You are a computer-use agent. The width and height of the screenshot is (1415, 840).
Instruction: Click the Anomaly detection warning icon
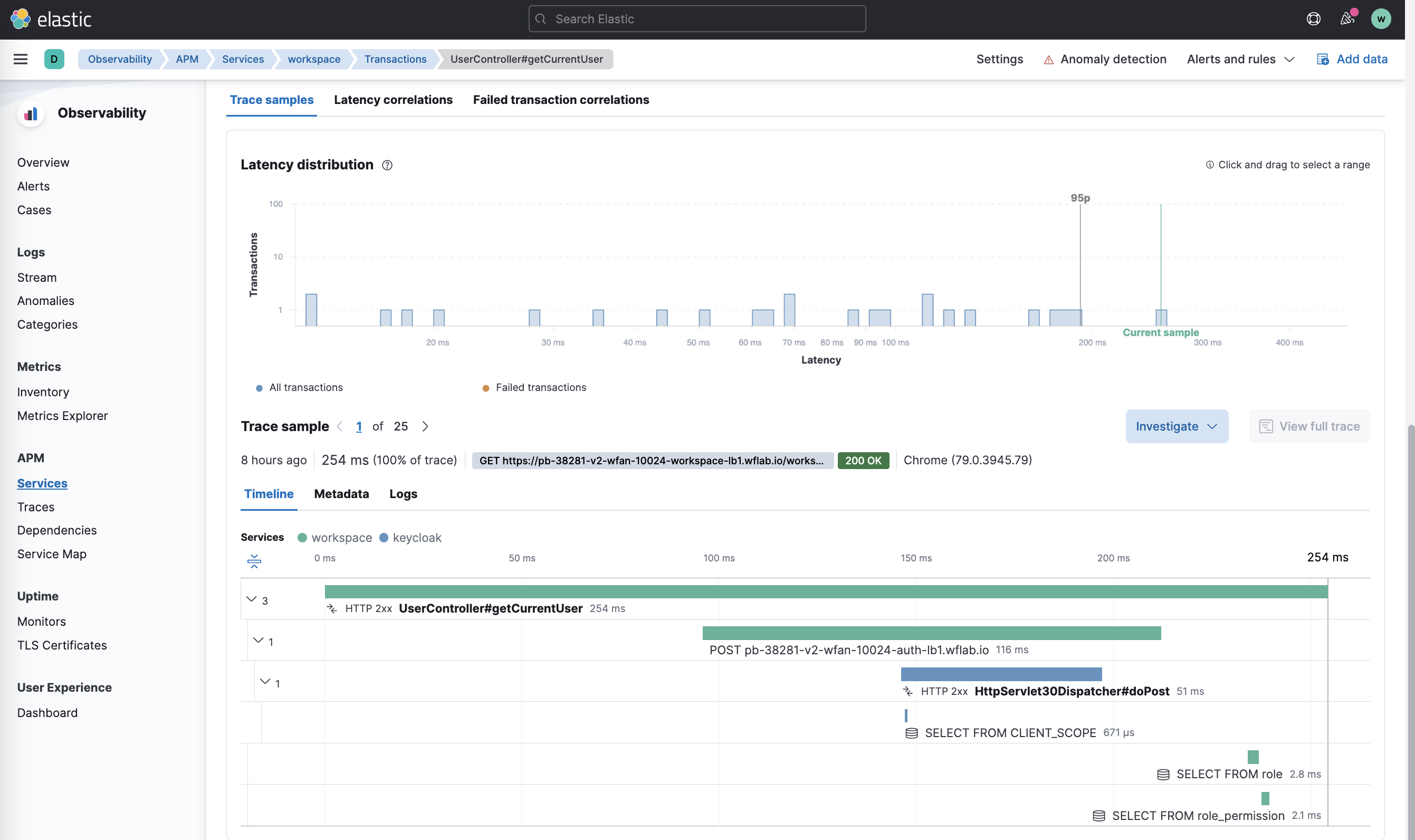1048,60
